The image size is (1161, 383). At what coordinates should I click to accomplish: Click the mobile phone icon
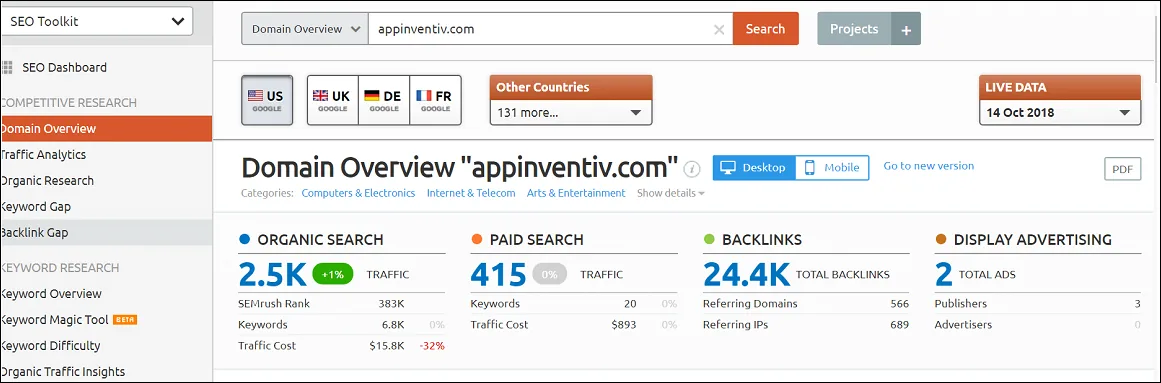809,167
